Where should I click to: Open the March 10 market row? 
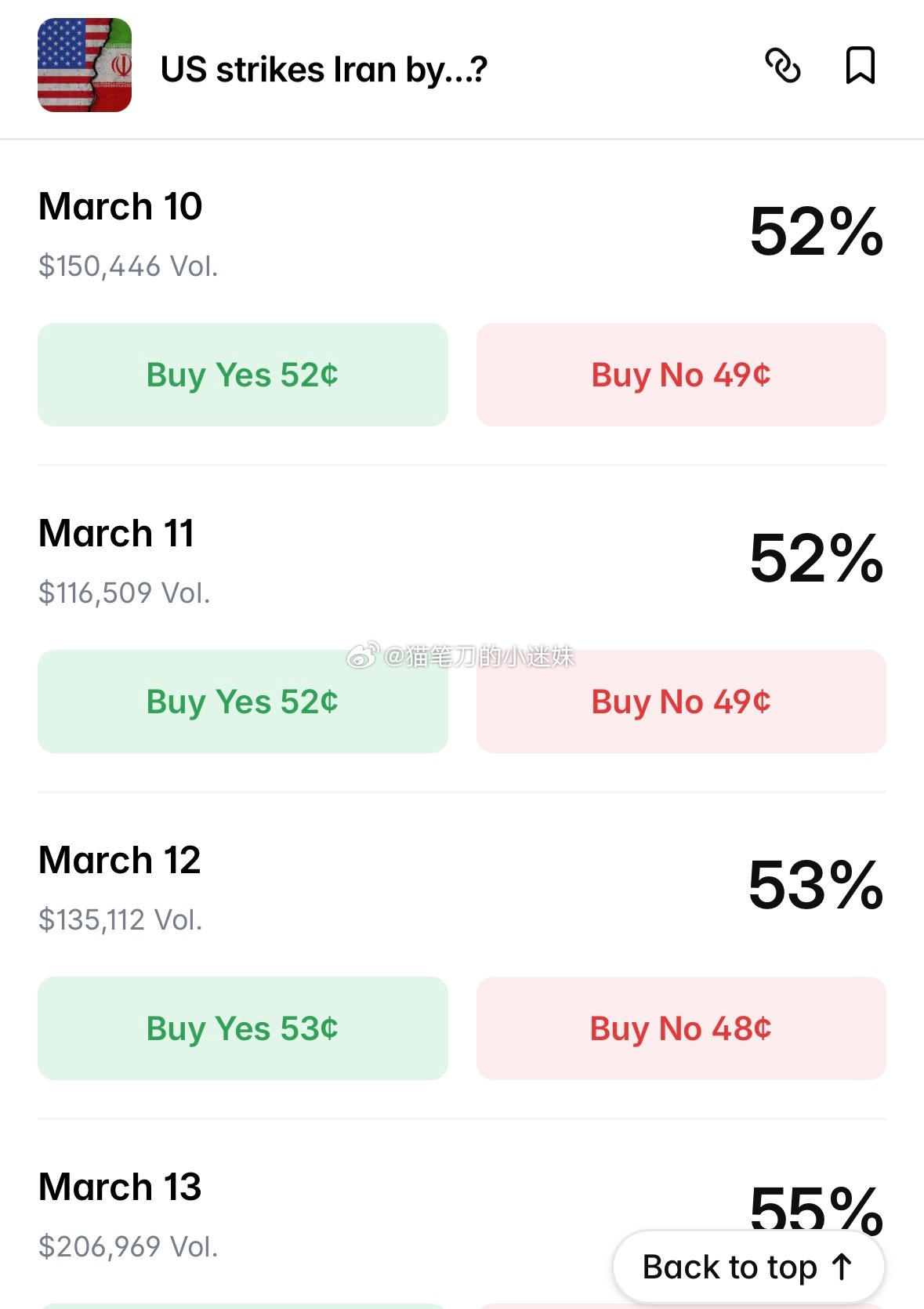tap(121, 207)
